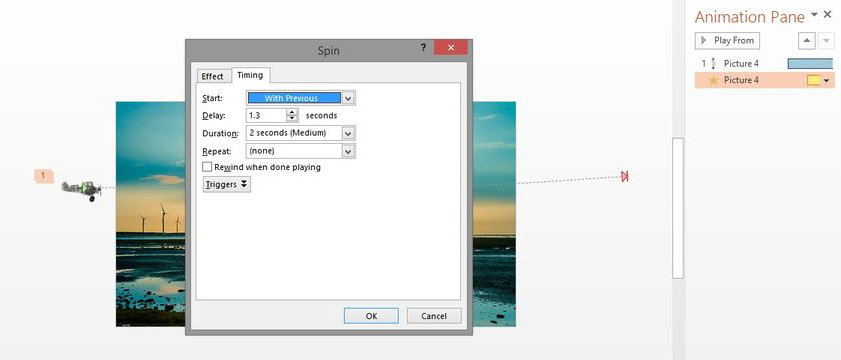Select the first Picture 4 motion path entry
The width and height of the screenshot is (841, 360).
pyautogui.click(x=765, y=63)
